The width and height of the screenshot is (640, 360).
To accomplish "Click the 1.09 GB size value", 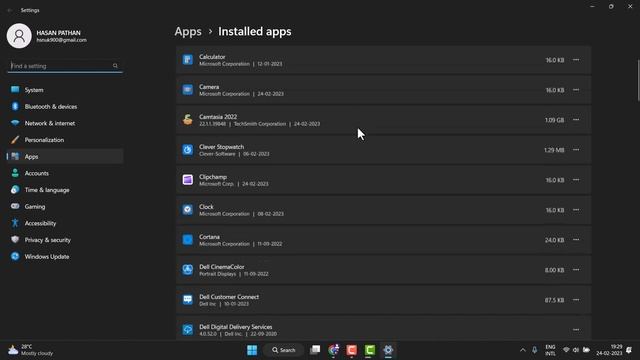I will tap(554, 120).
